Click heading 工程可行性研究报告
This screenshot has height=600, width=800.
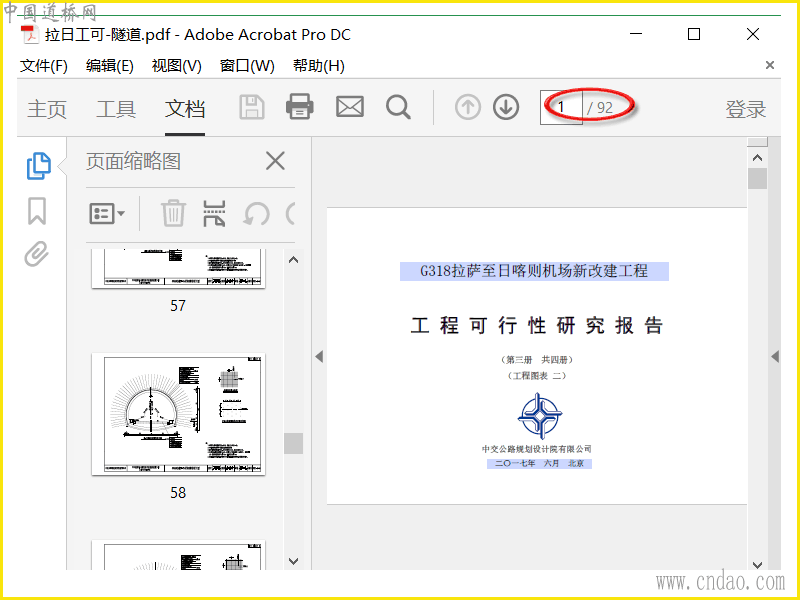pos(537,325)
